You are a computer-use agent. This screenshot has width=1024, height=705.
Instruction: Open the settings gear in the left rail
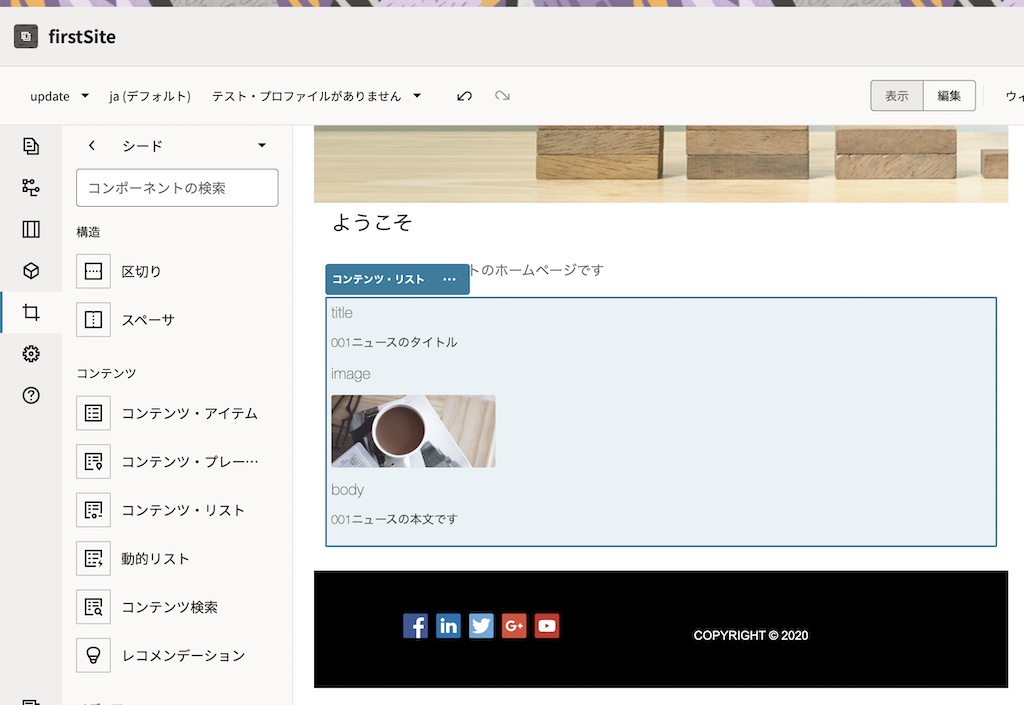click(x=31, y=353)
